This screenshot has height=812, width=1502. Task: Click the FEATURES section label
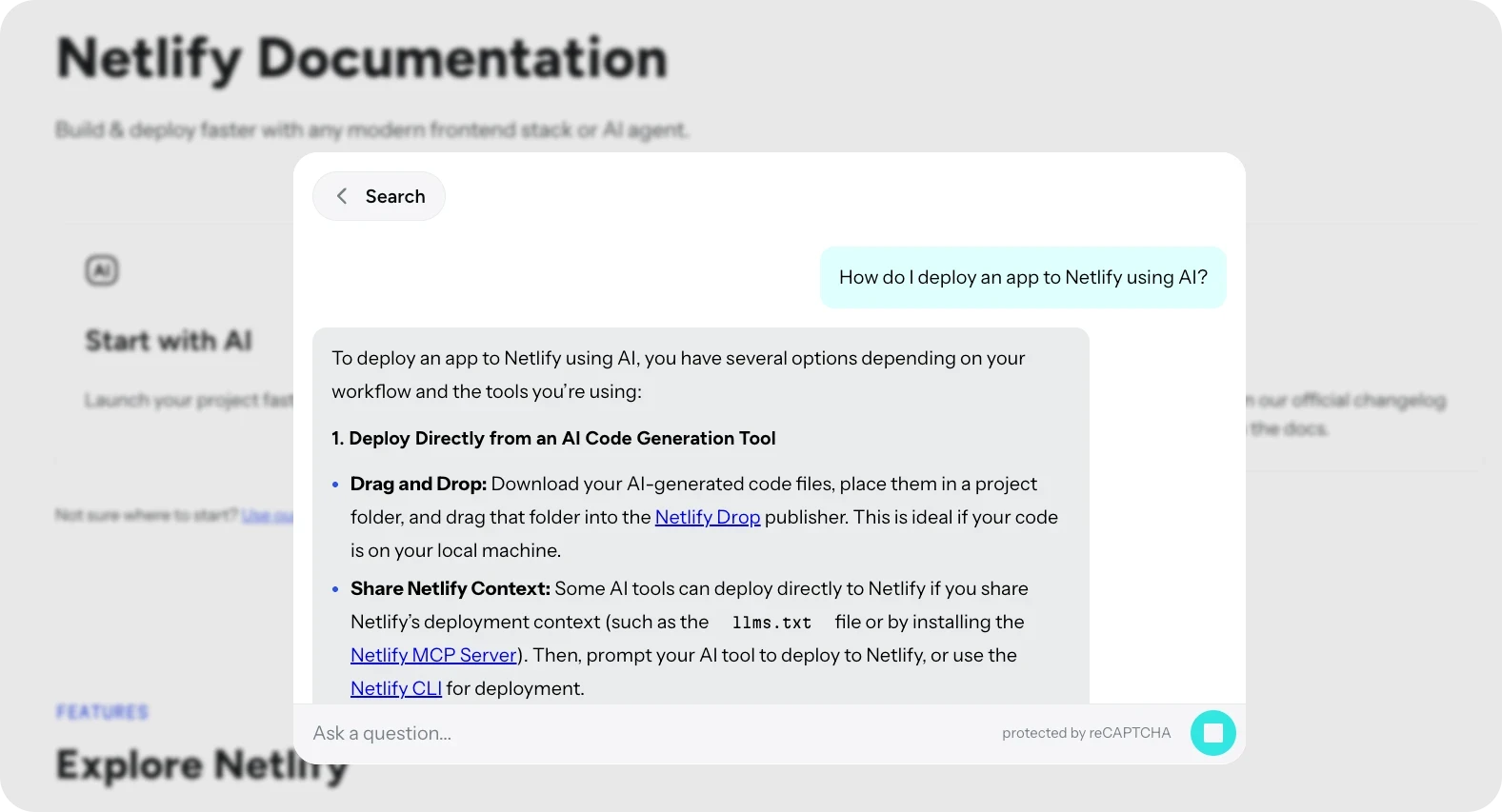pos(102,712)
